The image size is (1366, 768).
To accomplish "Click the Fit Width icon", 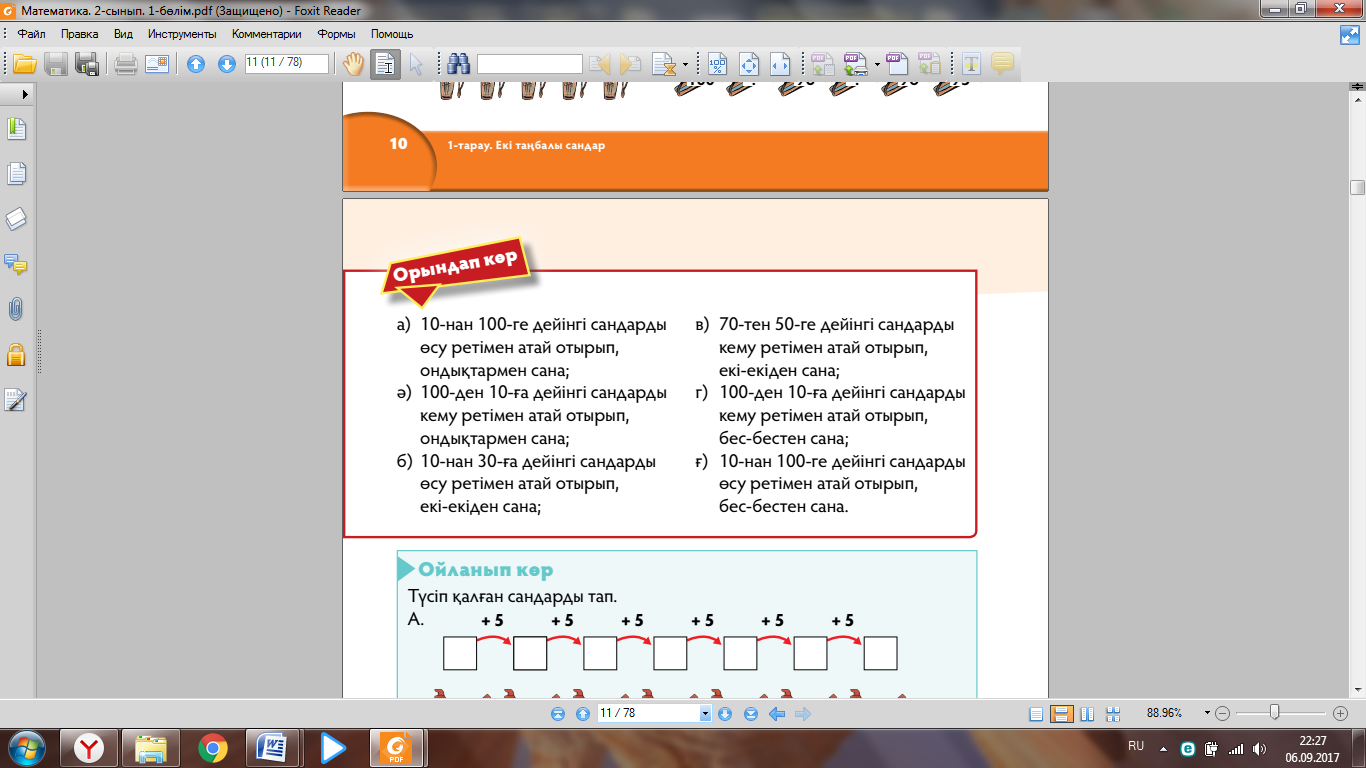I will click(780, 64).
